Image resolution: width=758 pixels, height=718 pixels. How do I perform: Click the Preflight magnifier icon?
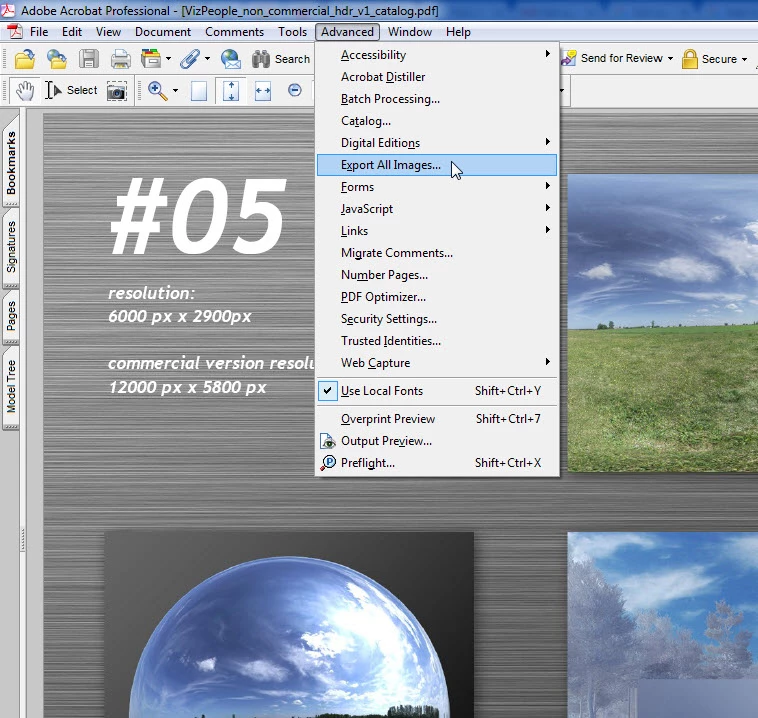coord(328,463)
